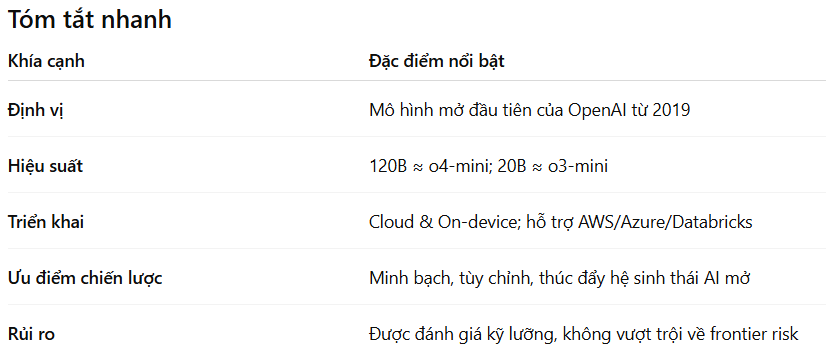Viewport: 826px width, 360px height.
Task: Click the "Triển khai" row label
Action: click(x=46, y=222)
